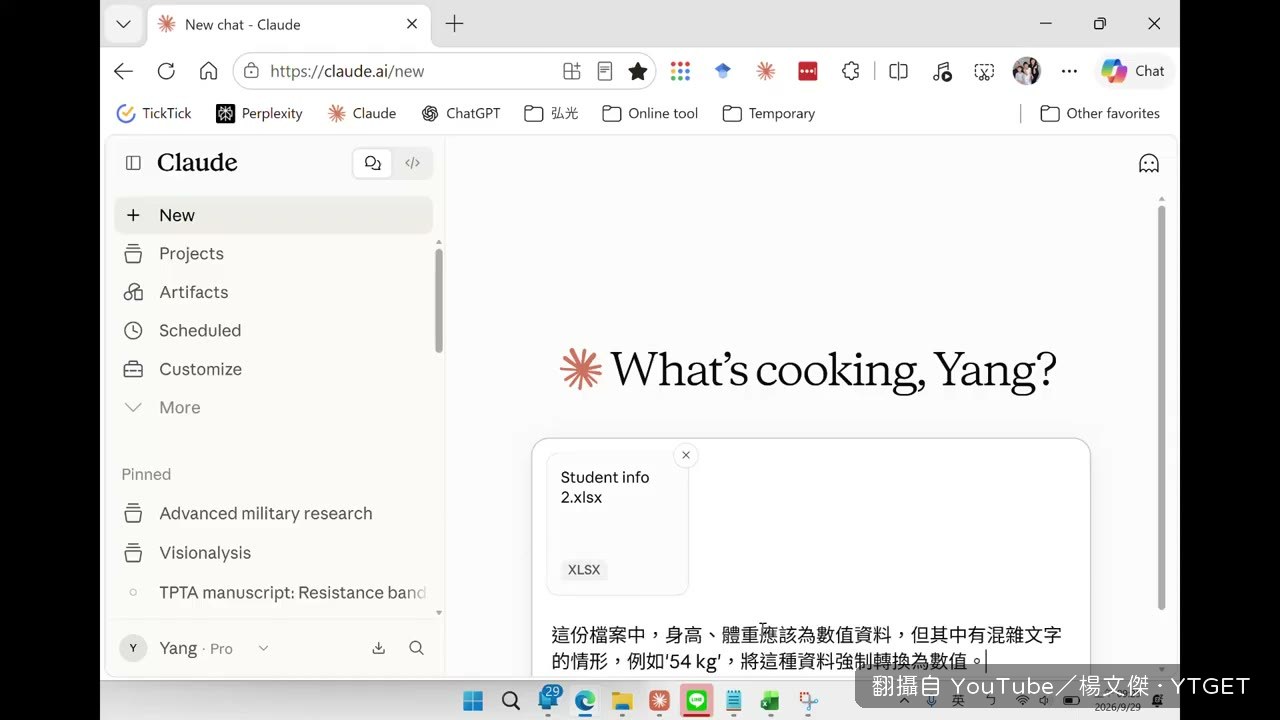1280x720 pixels.
Task: Switch to the code mode toggle
Action: (x=412, y=163)
